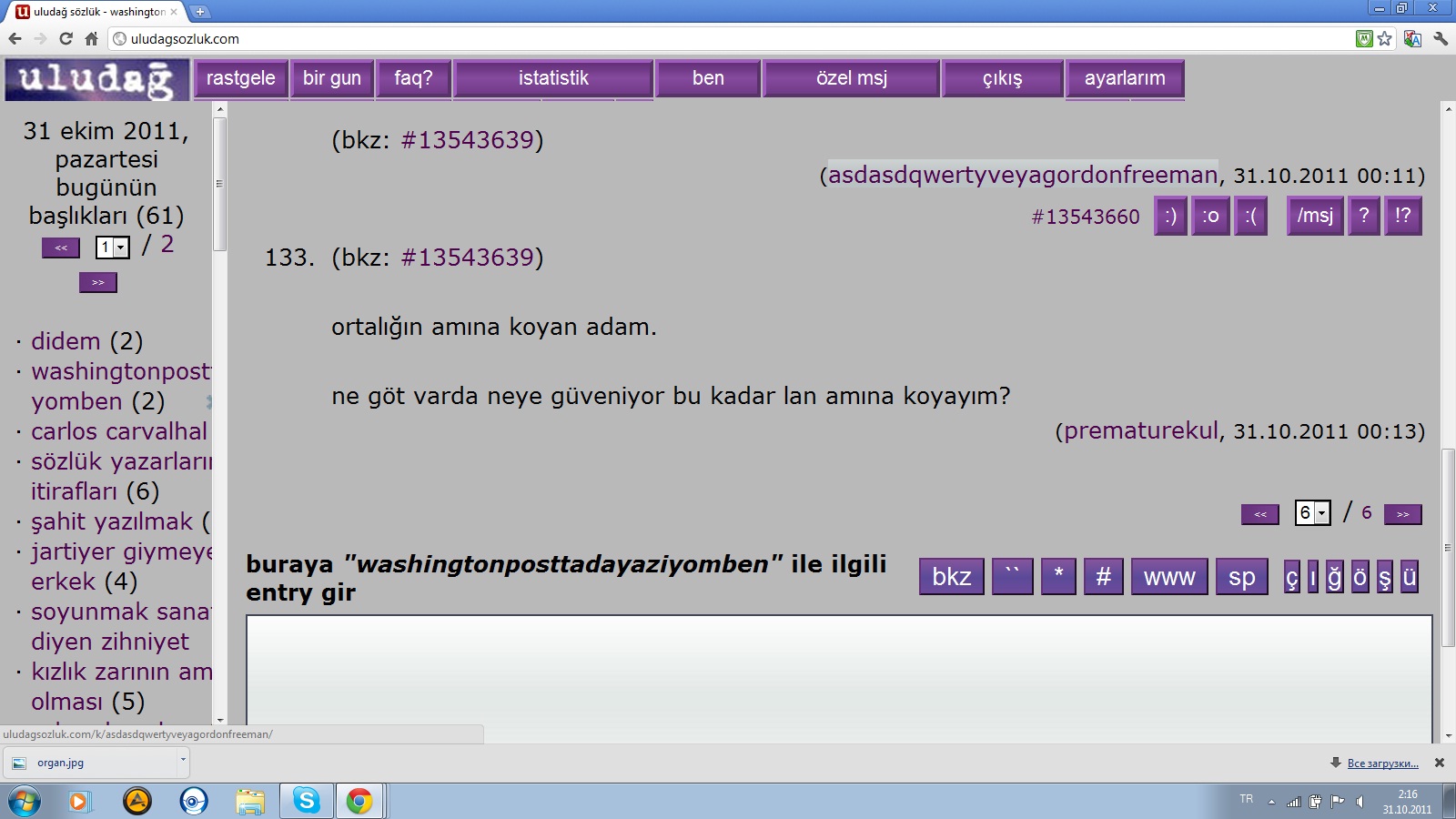The height and width of the screenshot is (819, 1456).
Task: Click the /msj button on entry
Action: (1314, 217)
